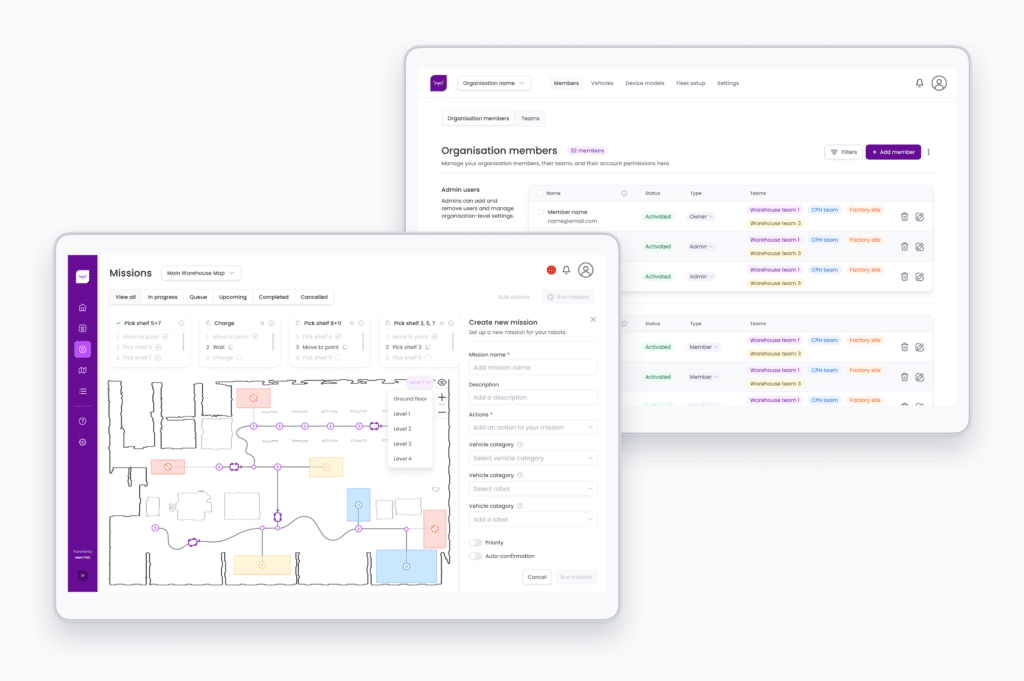The width and height of the screenshot is (1024, 681).
Task: Open the Organisation name dropdown
Action: (493, 82)
